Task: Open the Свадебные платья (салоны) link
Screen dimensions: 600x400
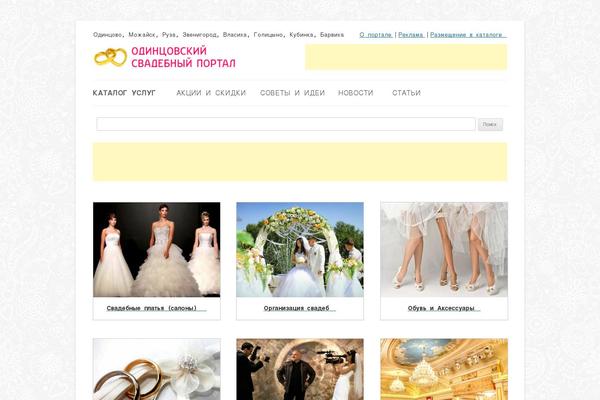Action: click(x=156, y=308)
